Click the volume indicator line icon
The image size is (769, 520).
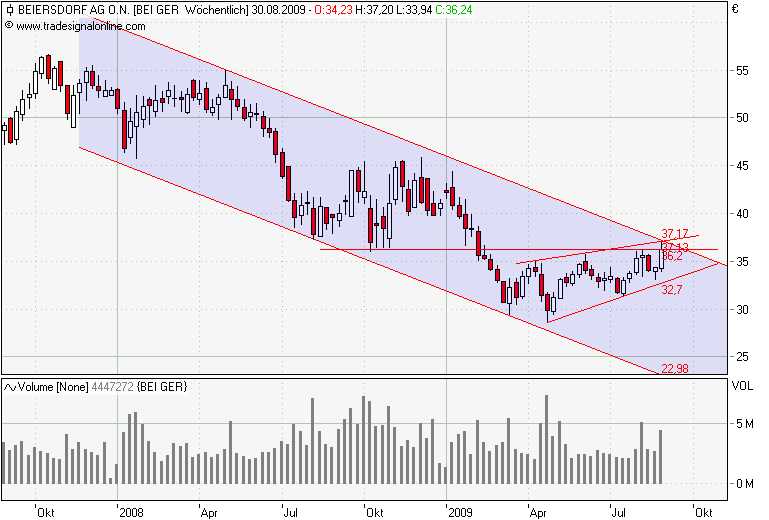10,388
